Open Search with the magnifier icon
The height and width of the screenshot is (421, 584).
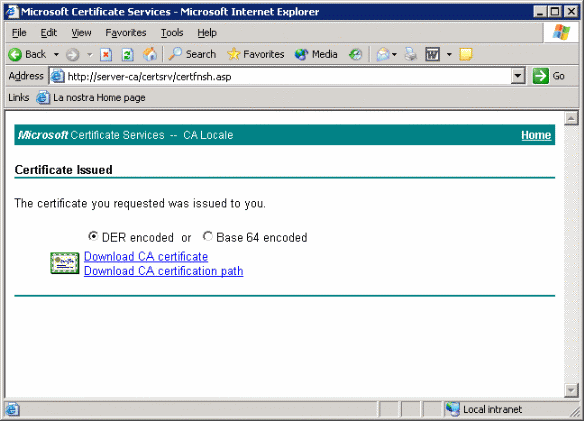[x=175, y=54]
